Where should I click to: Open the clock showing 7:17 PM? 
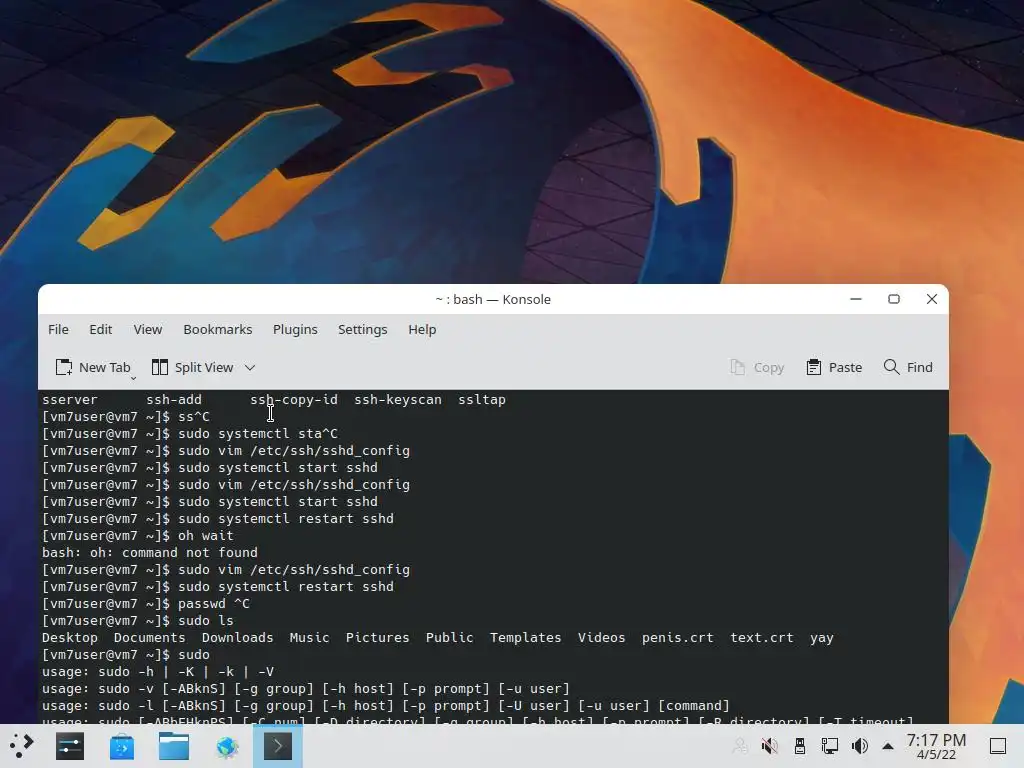pyautogui.click(x=936, y=746)
